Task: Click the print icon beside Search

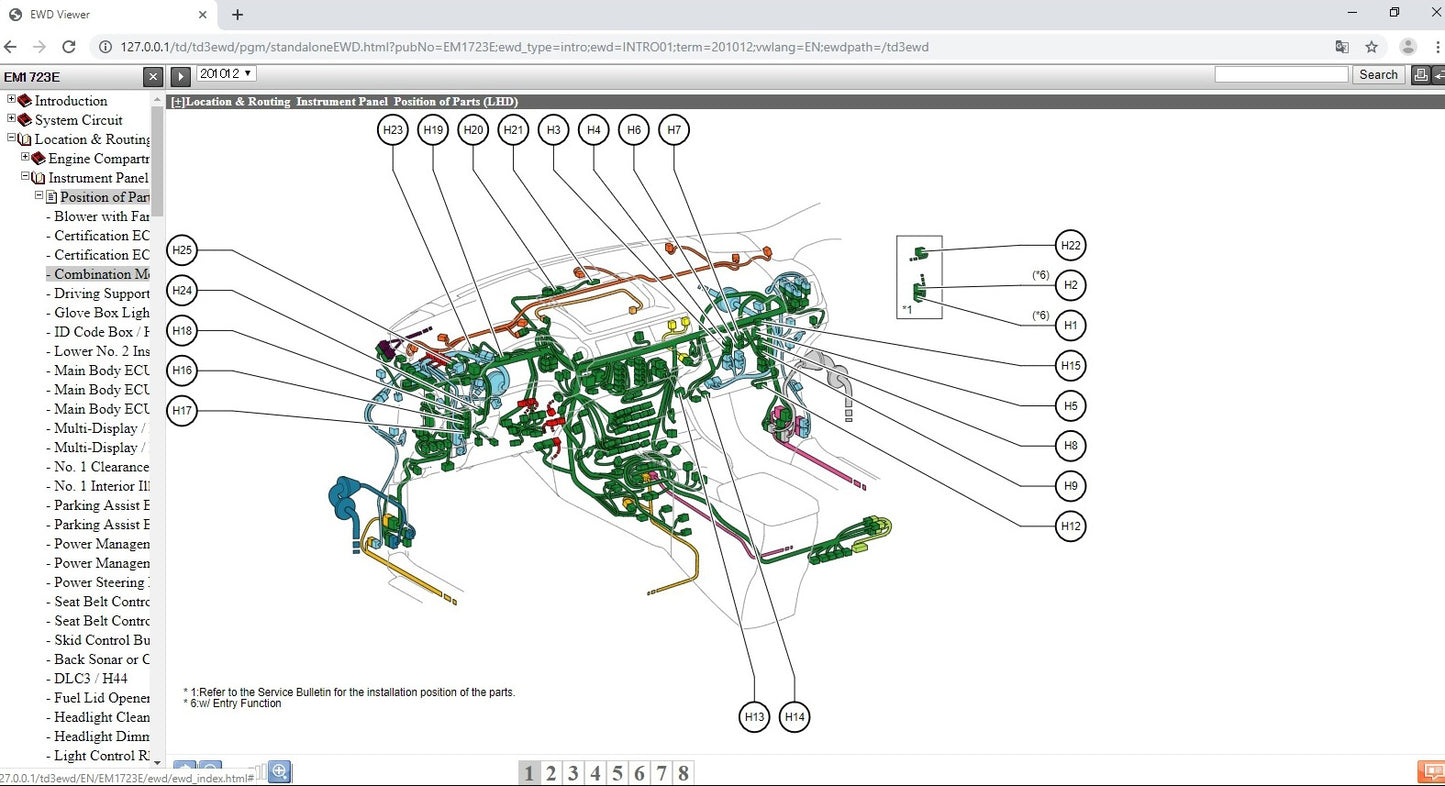Action: [1419, 75]
